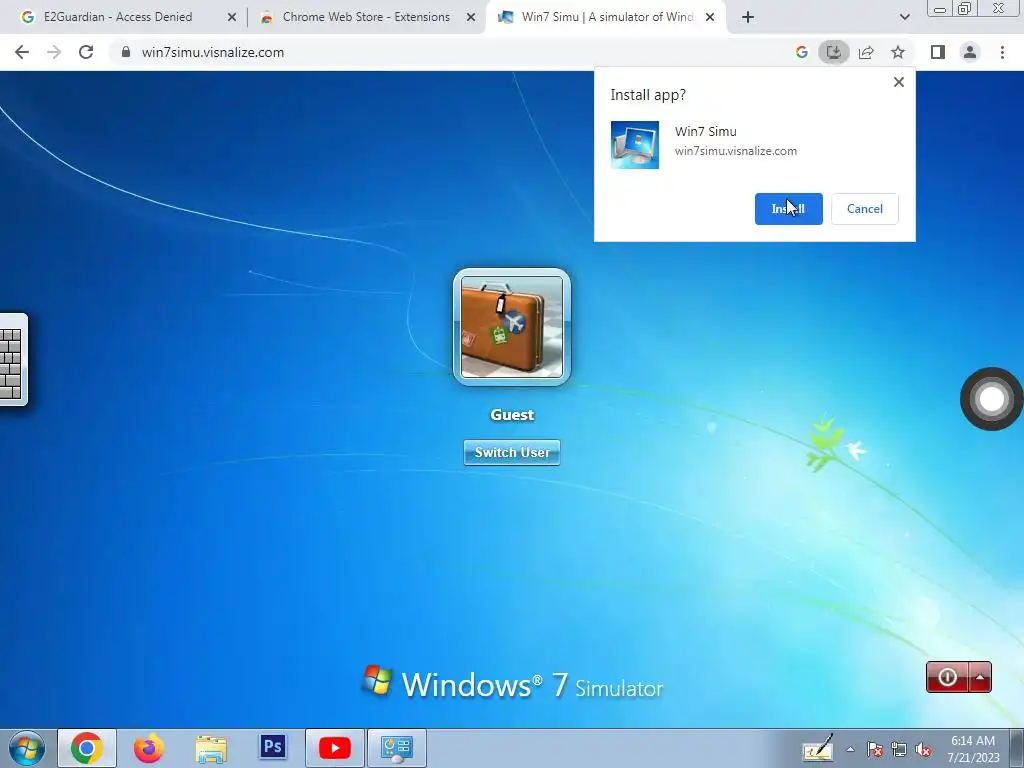This screenshot has height=768, width=1024.
Task: Close the E2Guardian tab
Action: 231,18
